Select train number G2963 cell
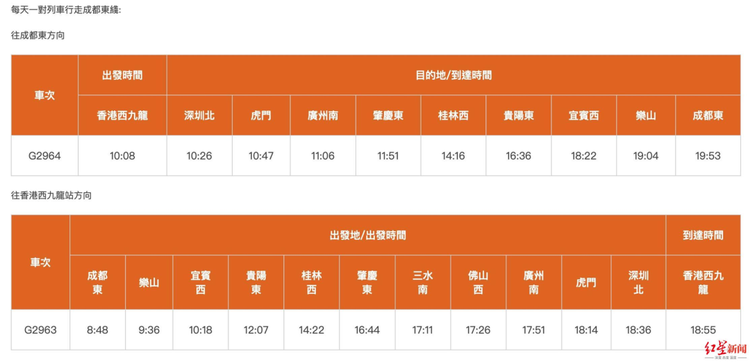 click(x=41, y=330)
